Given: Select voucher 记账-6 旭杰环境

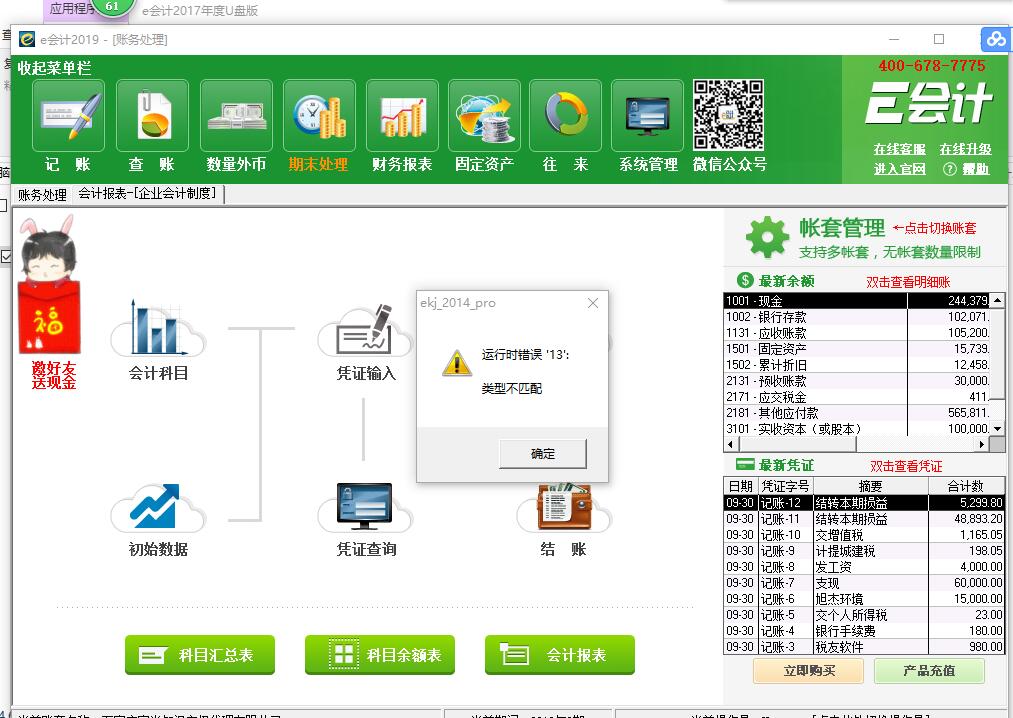Looking at the screenshot, I should (864, 598).
